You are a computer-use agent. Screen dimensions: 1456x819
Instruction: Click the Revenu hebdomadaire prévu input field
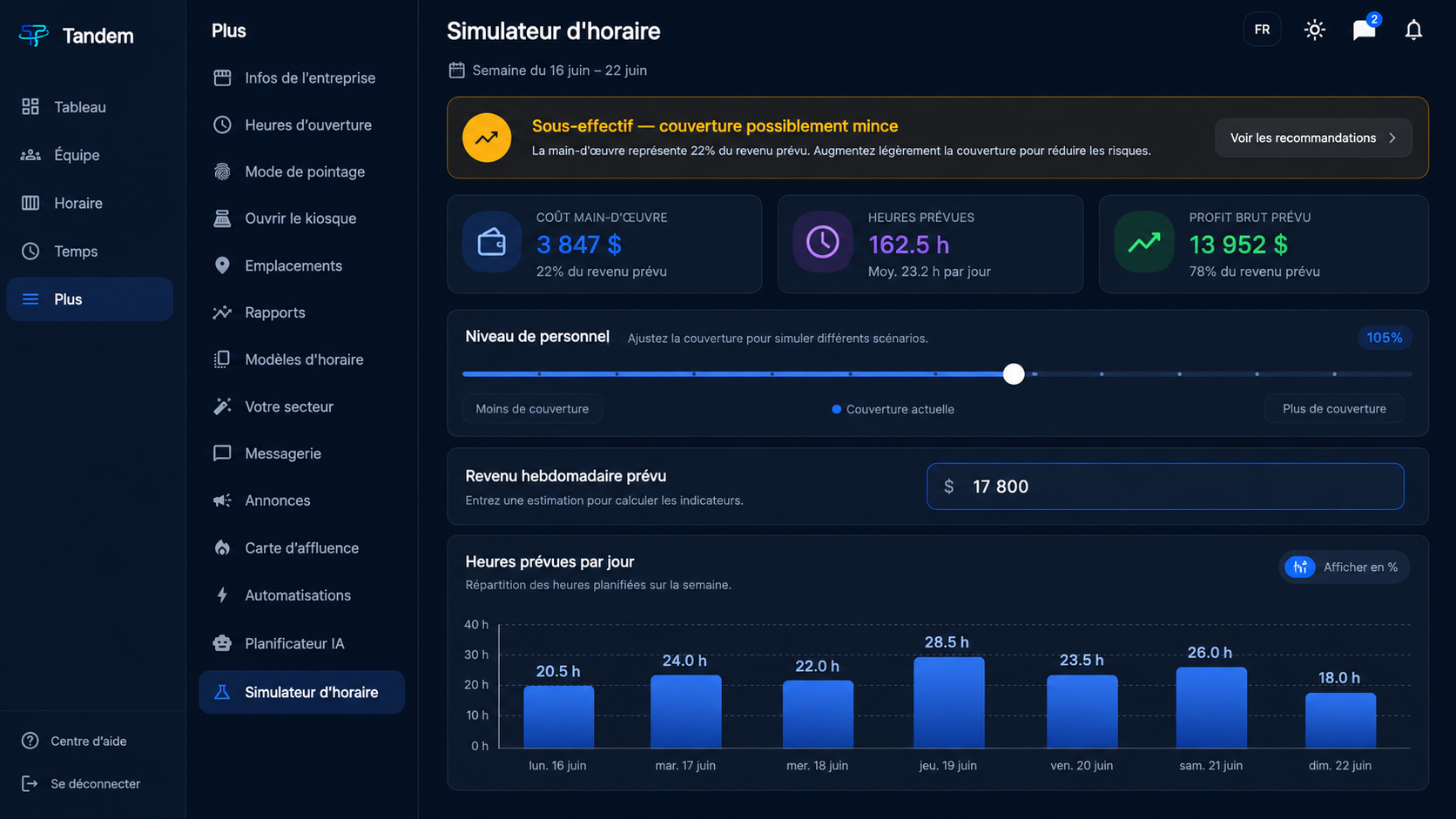point(1165,487)
